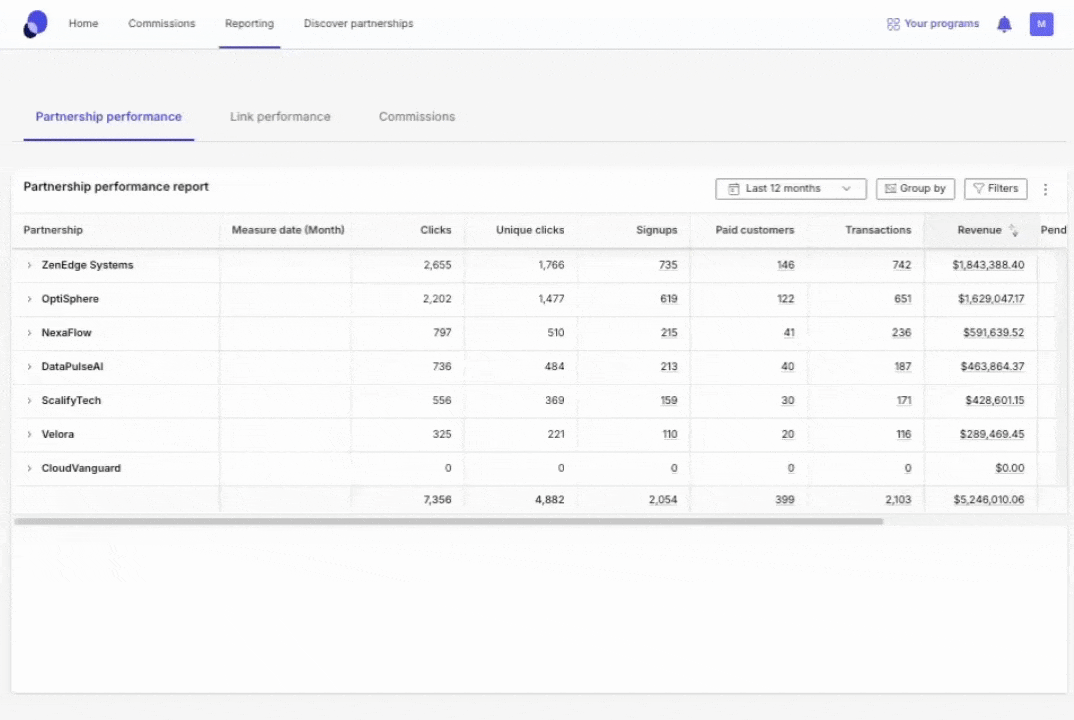Click the Partnership performance report title
This screenshot has width=1074, height=720.
pyautogui.click(x=116, y=186)
